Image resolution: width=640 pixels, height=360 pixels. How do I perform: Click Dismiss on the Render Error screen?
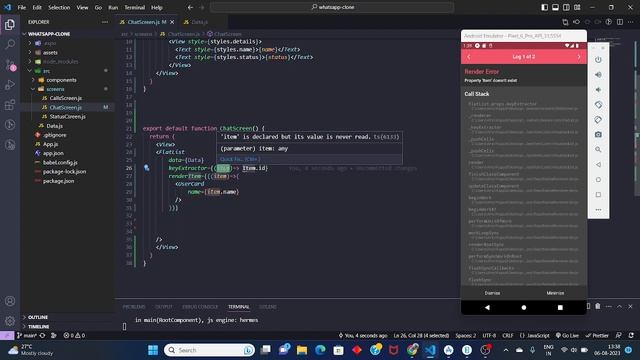click(x=492, y=293)
